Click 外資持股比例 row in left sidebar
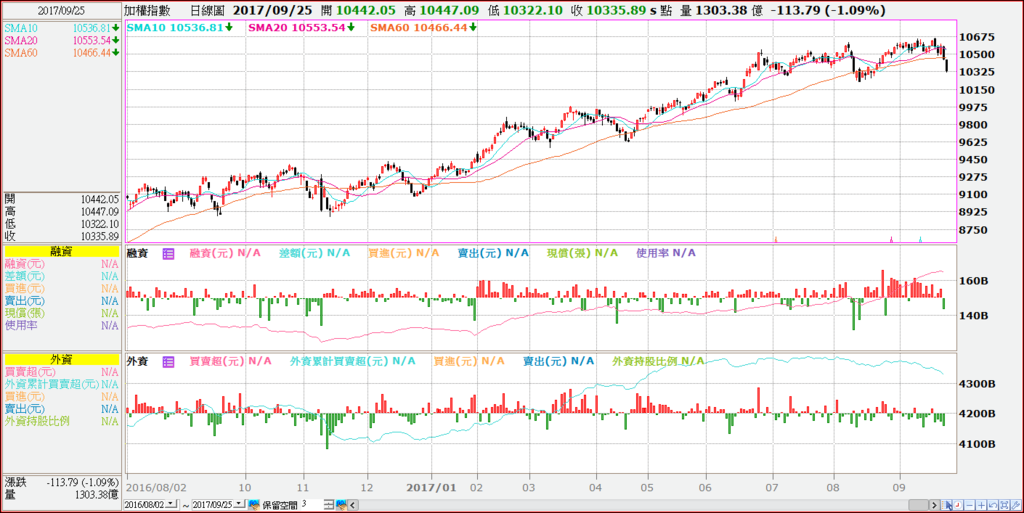This screenshot has height=513, width=1024. click(61, 422)
